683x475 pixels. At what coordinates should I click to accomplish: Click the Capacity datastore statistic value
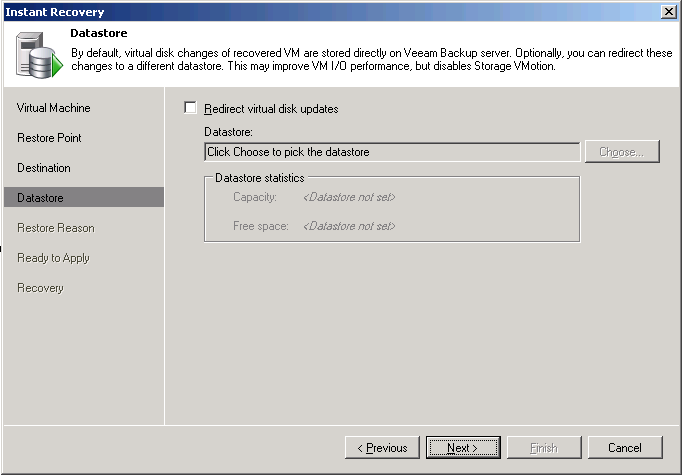pyautogui.click(x=349, y=197)
